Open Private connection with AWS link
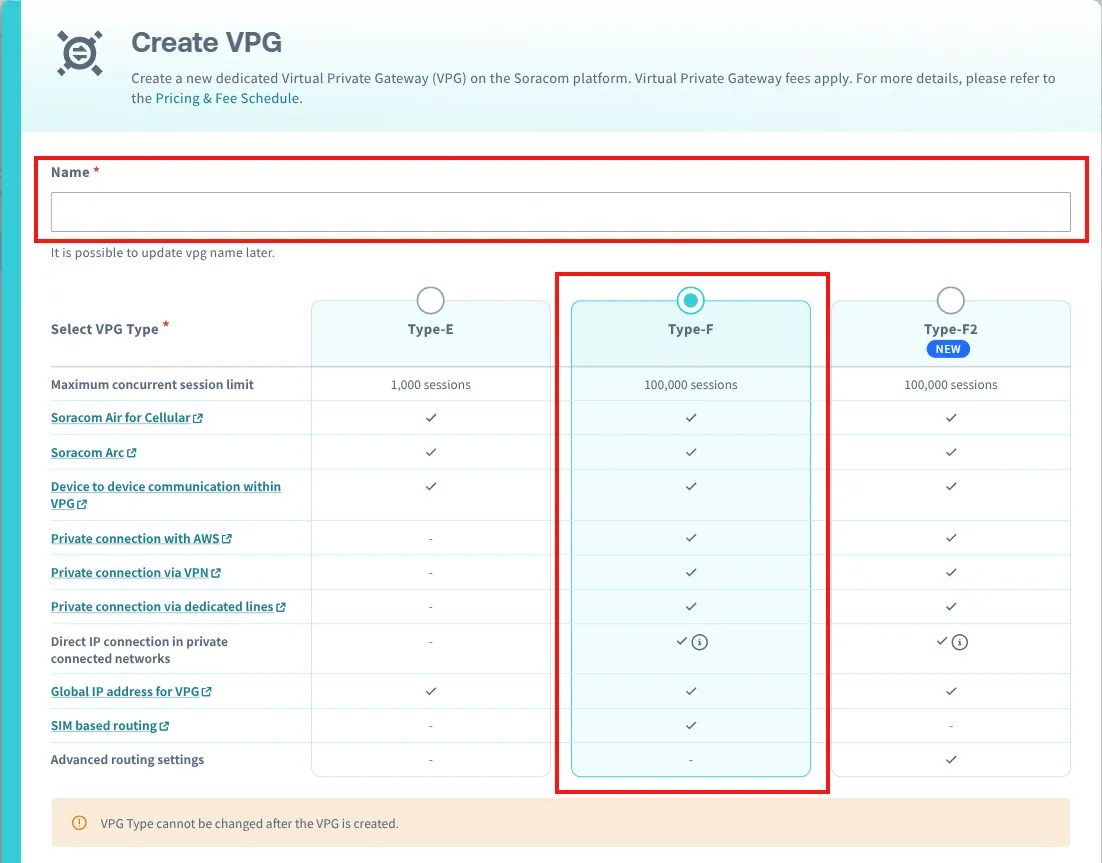This screenshot has height=863, width=1102. pyautogui.click(x=141, y=538)
